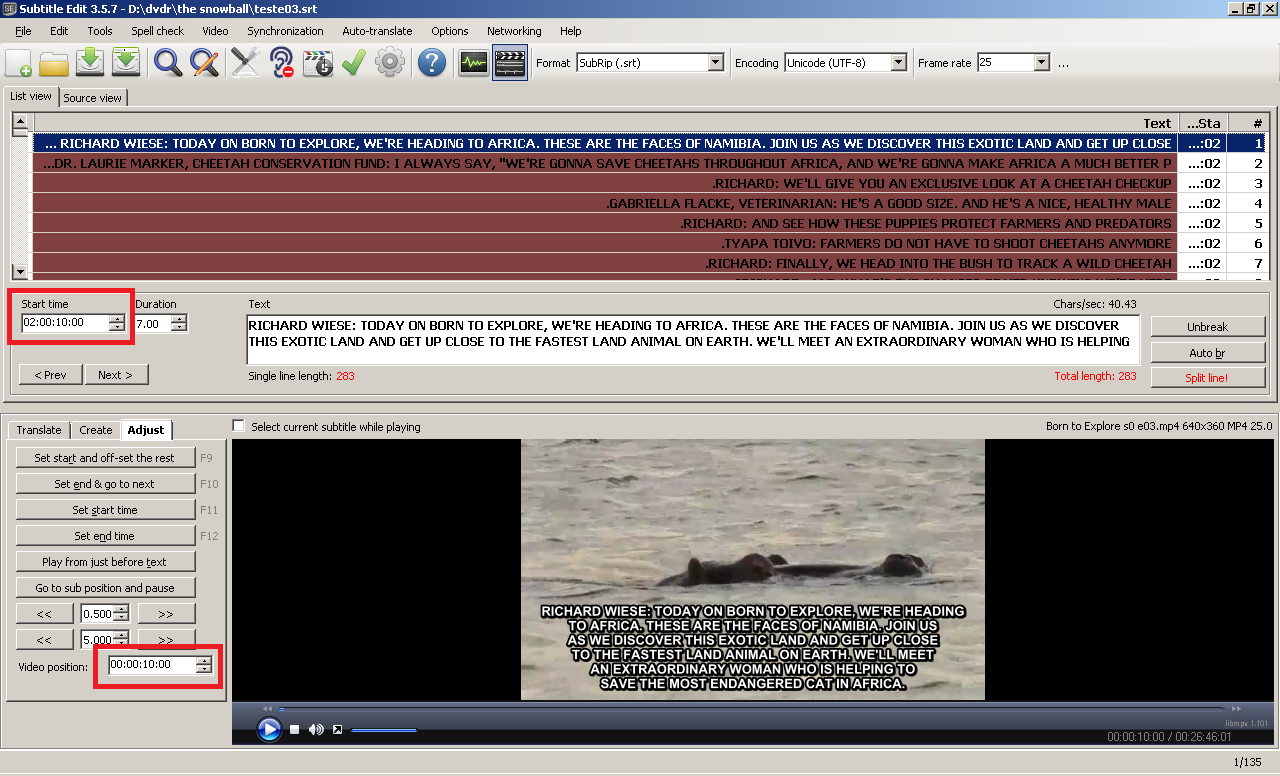Open the Visual sync tool
Screen dimensions: 1280x776
click(x=318, y=63)
